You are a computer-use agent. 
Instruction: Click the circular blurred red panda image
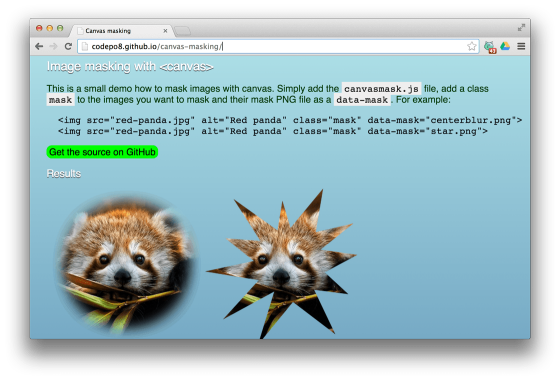tap(126, 264)
